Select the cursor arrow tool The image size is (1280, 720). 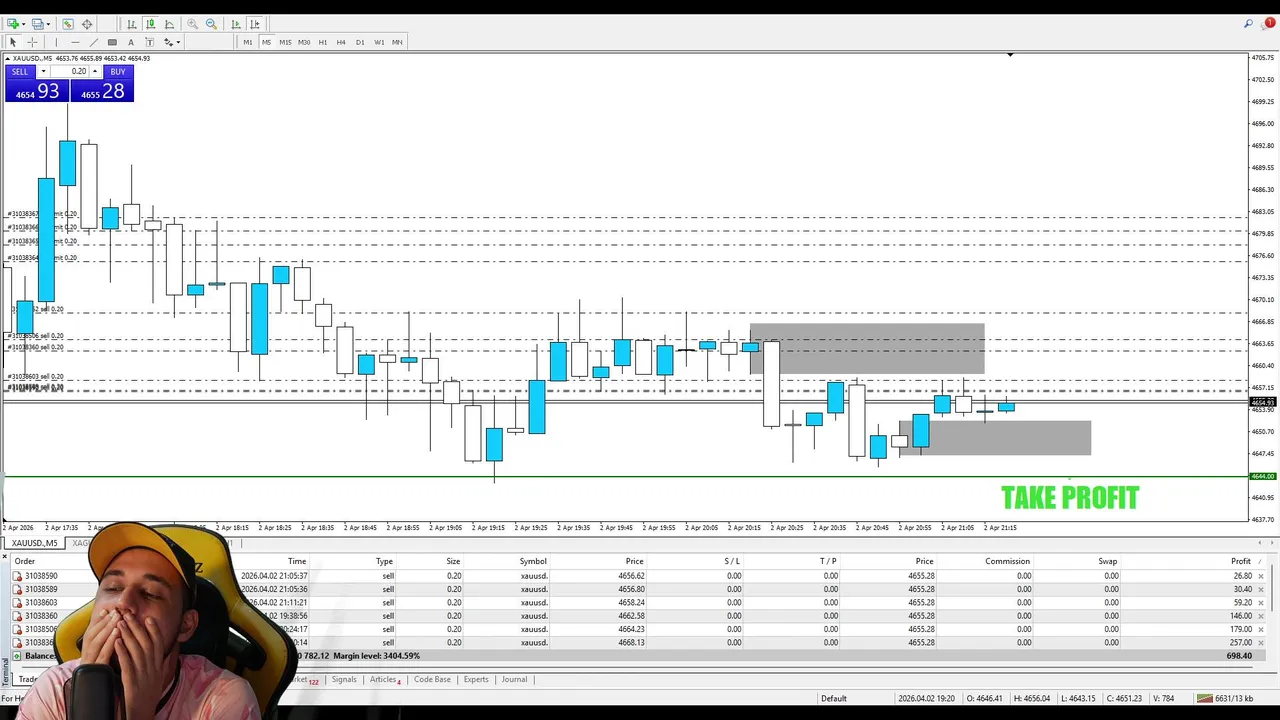pos(13,42)
